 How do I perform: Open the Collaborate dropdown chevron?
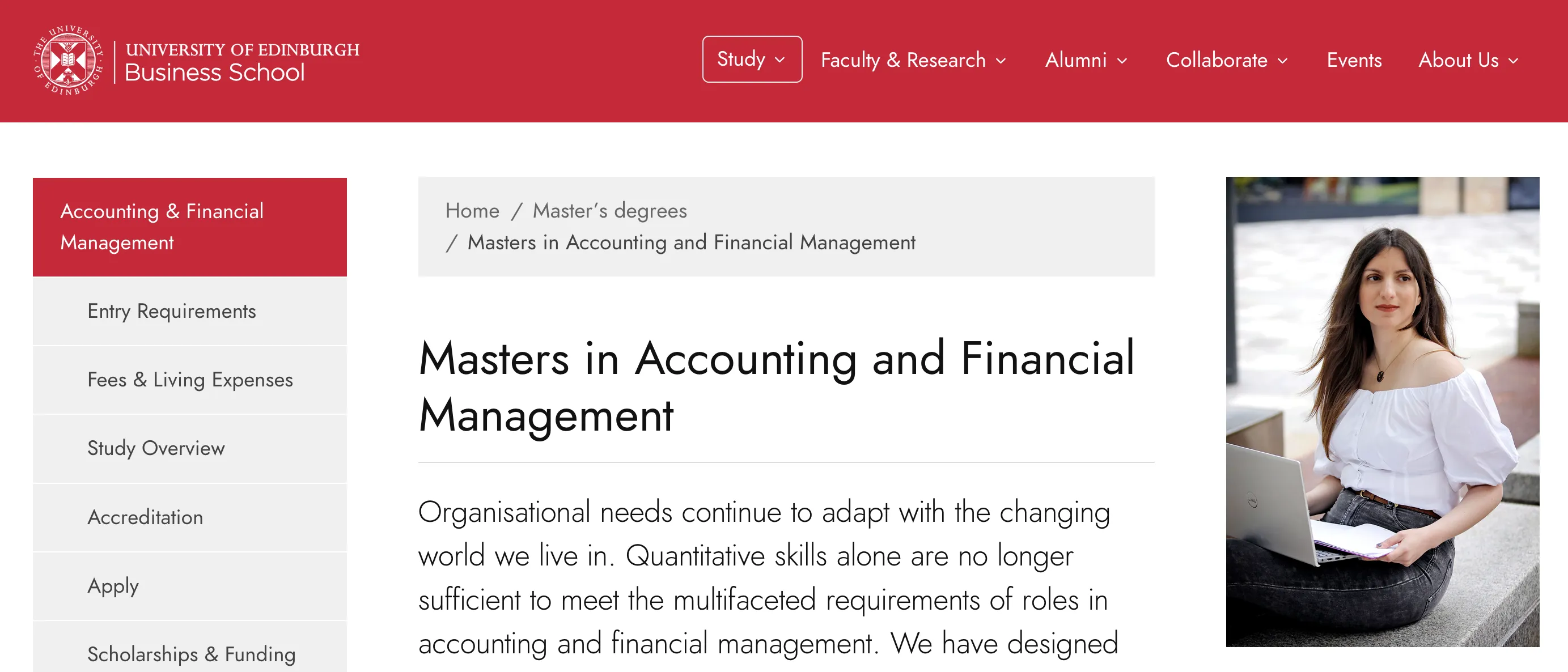tap(1282, 61)
